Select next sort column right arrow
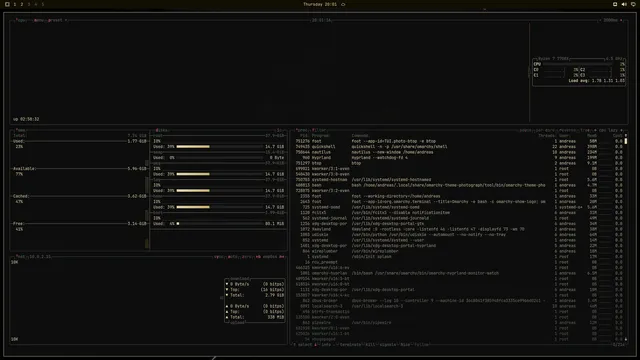The height and width of the screenshot is (360, 640). 621,130
